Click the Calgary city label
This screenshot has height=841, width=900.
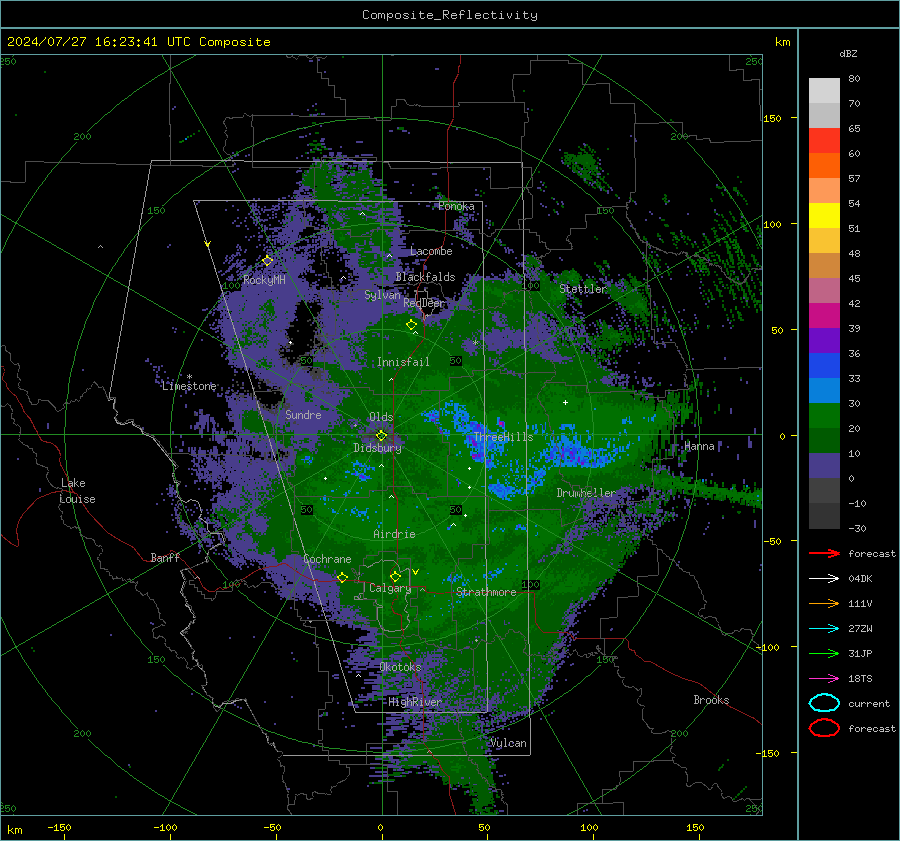coord(390,588)
